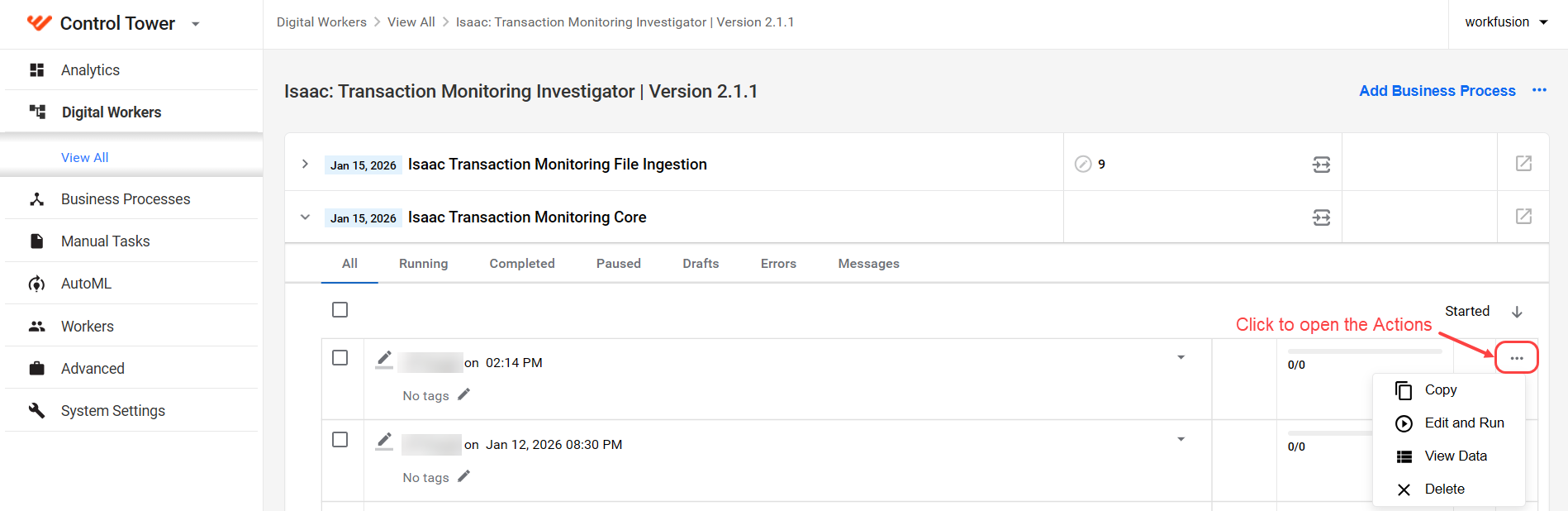The height and width of the screenshot is (511, 1568).
Task: Switch to the Paused tab
Action: click(x=619, y=264)
